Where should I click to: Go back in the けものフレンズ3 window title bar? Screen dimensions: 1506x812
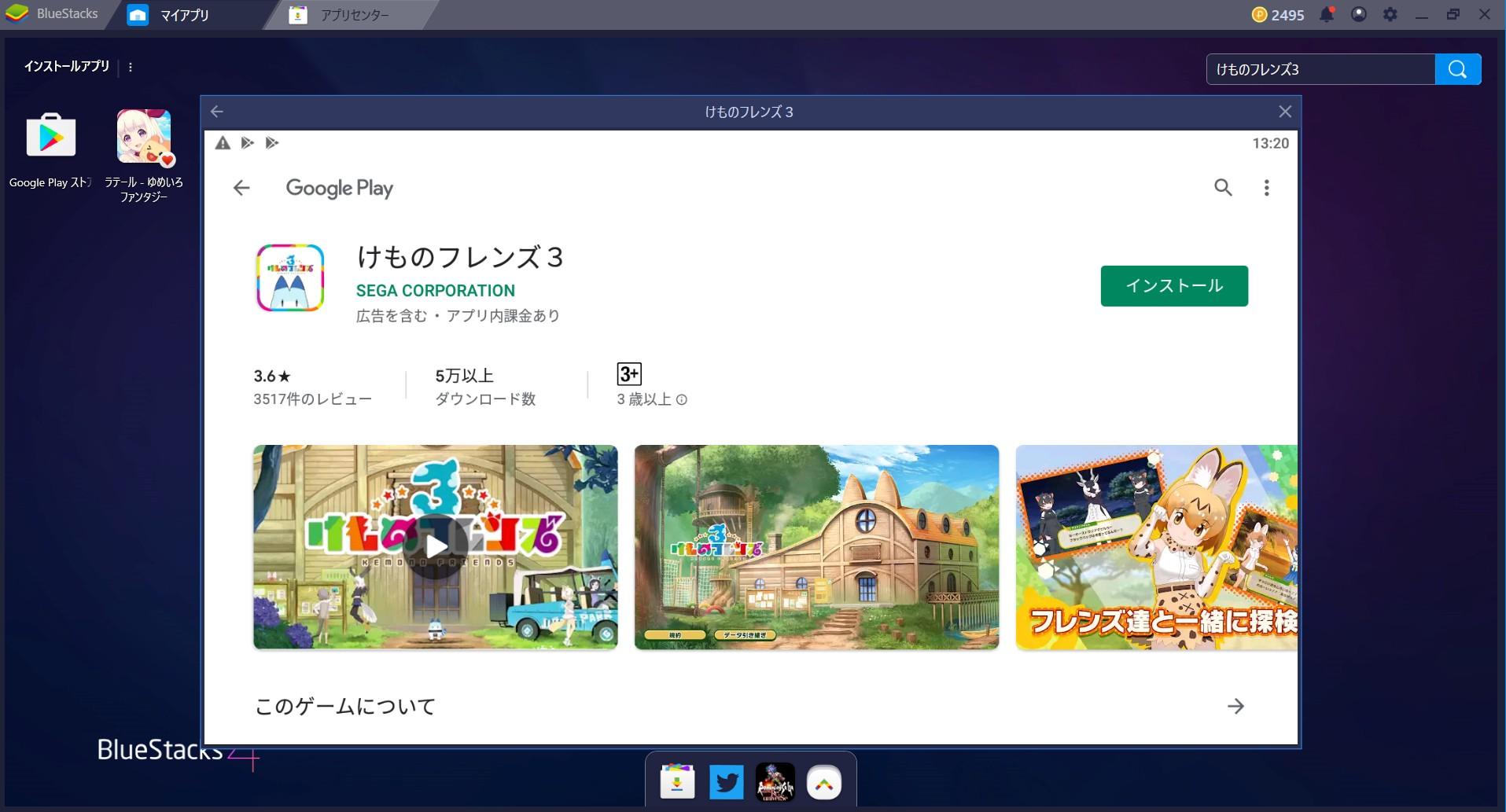point(217,112)
